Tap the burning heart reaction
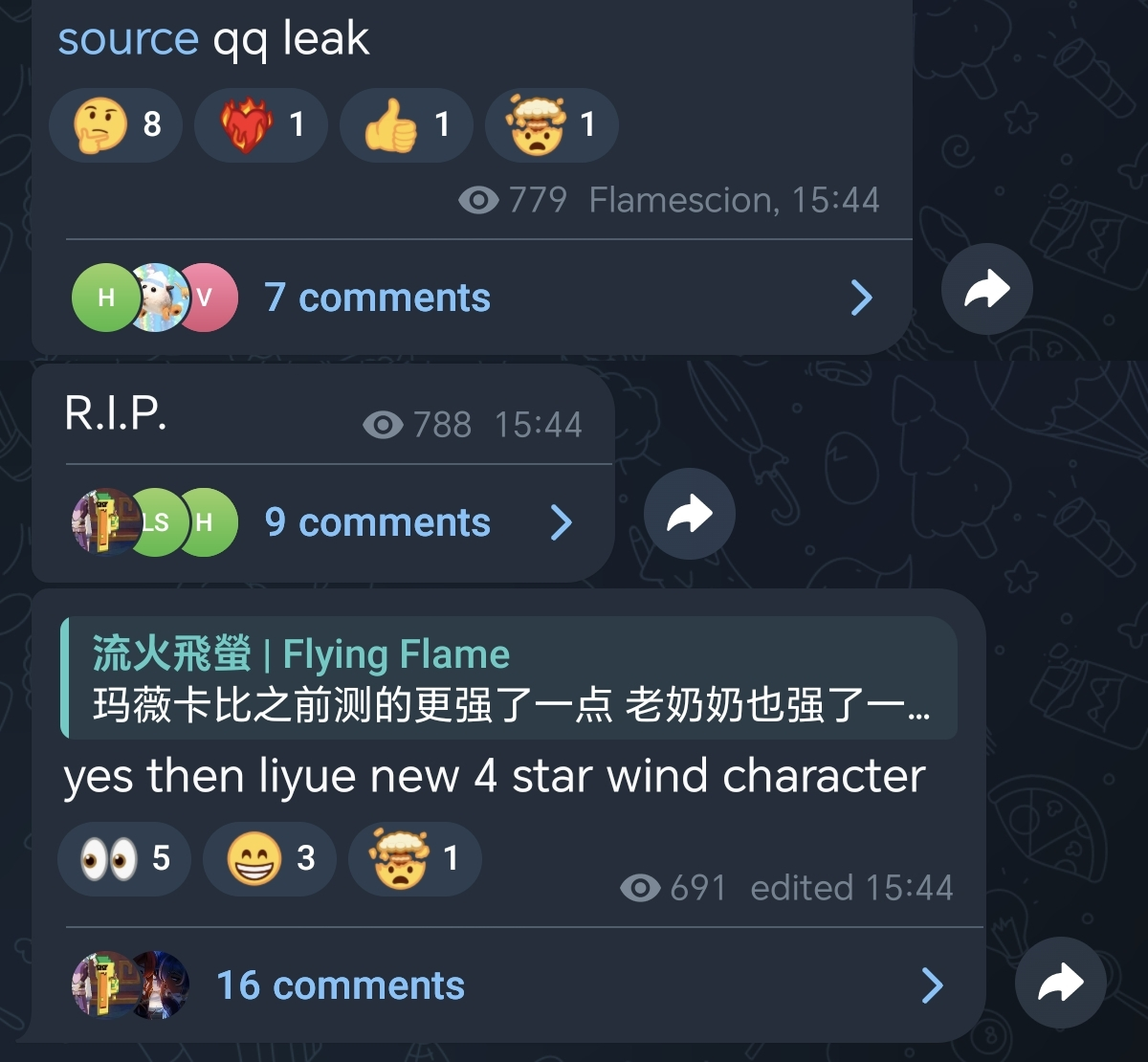1148x1062 pixels. (x=261, y=124)
